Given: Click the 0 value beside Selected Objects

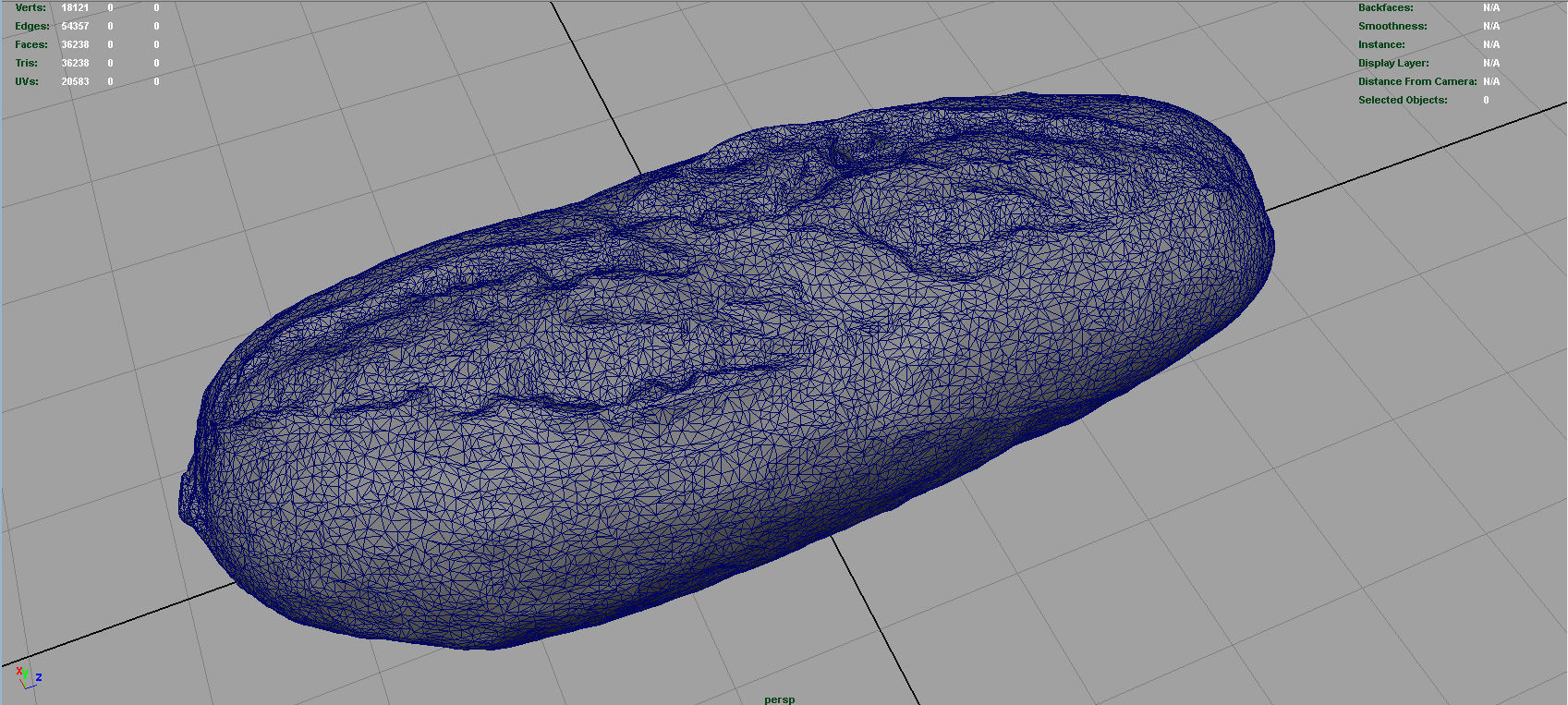Looking at the screenshot, I should pos(1486,100).
